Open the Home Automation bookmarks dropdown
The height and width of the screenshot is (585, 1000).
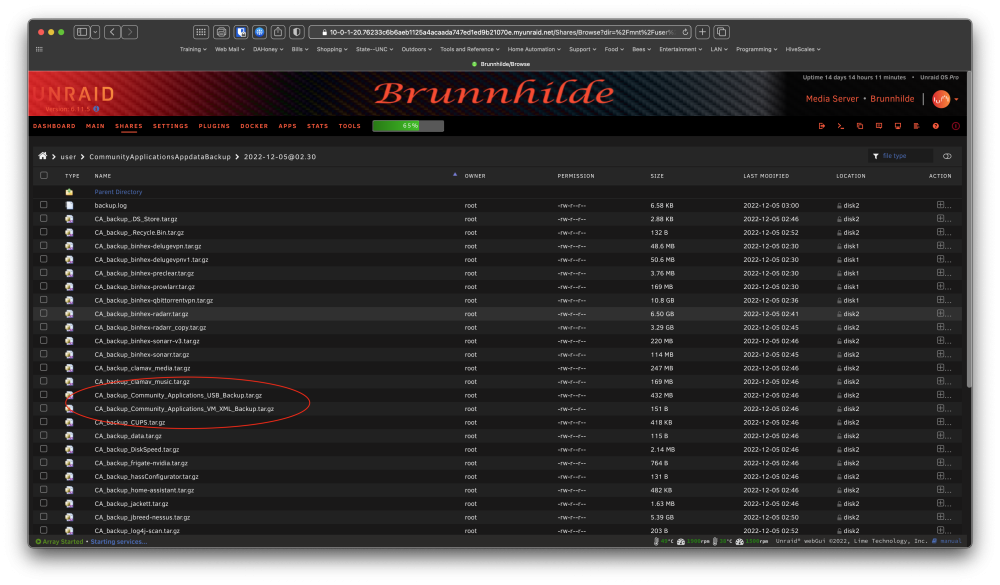coord(534,49)
